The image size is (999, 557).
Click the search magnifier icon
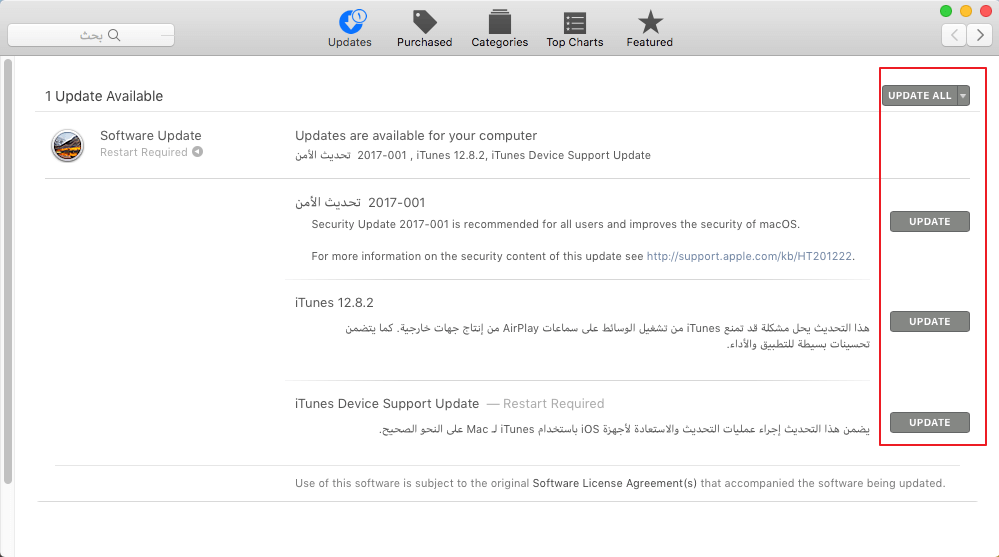coord(114,35)
